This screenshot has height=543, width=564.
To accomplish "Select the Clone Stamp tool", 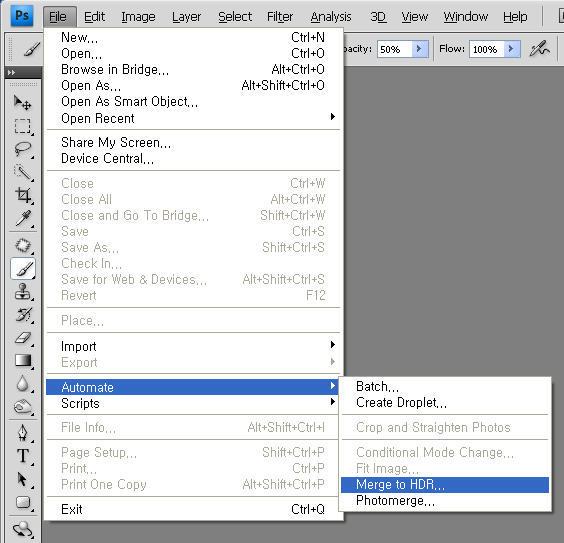I will pyautogui.click(x=23, y=292).
